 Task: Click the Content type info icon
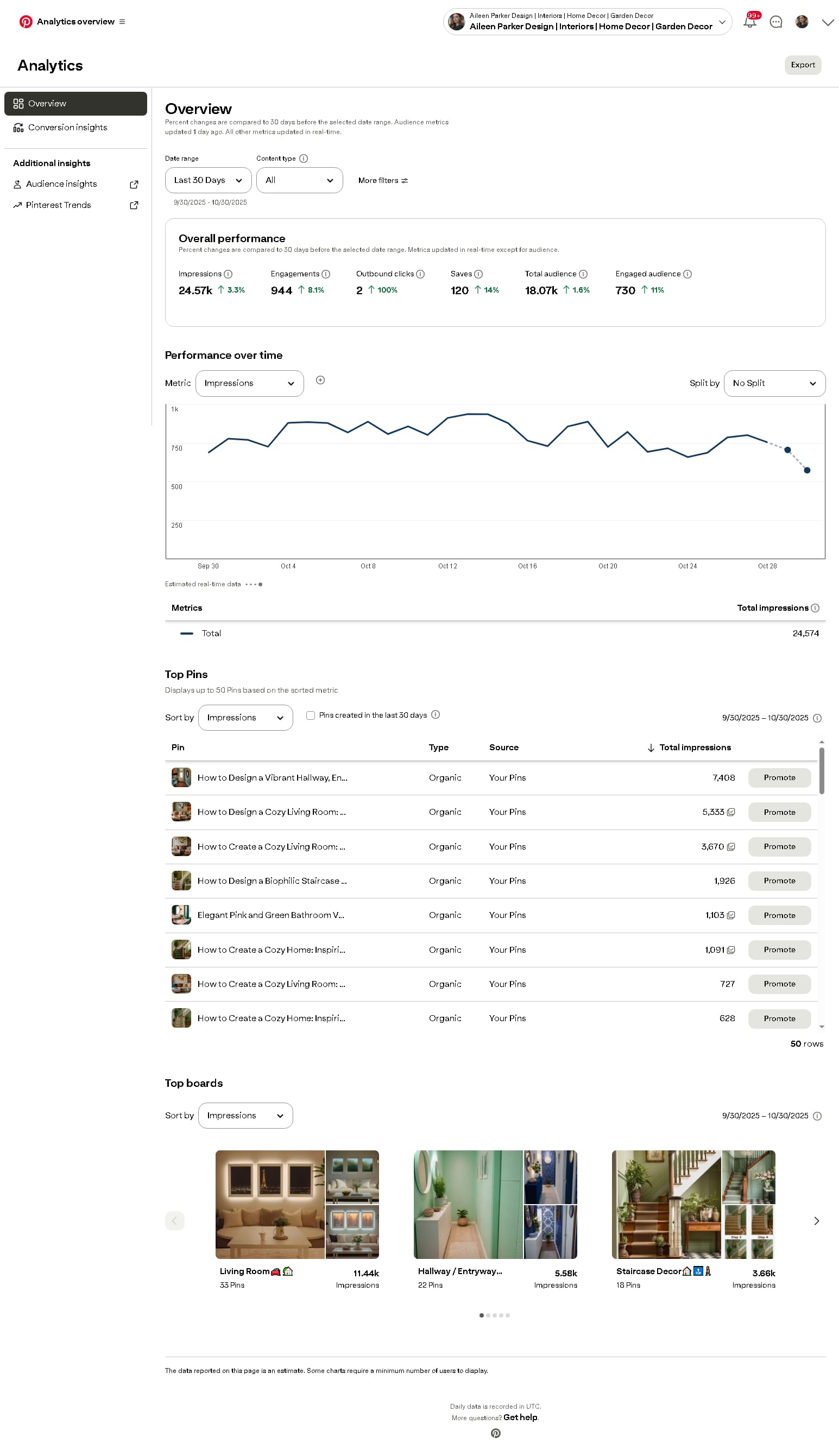pos(304,159)
